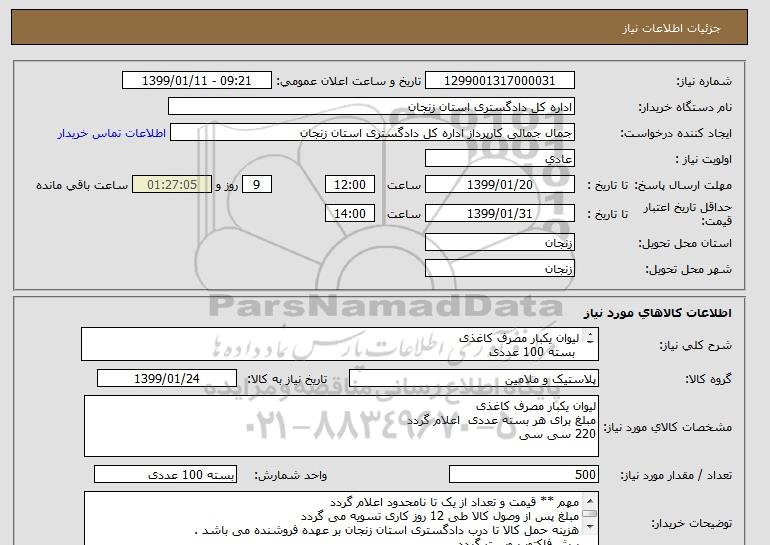Click the label شهر محل تحویل
Screen dimensions: 770x545
click(688, 269)
